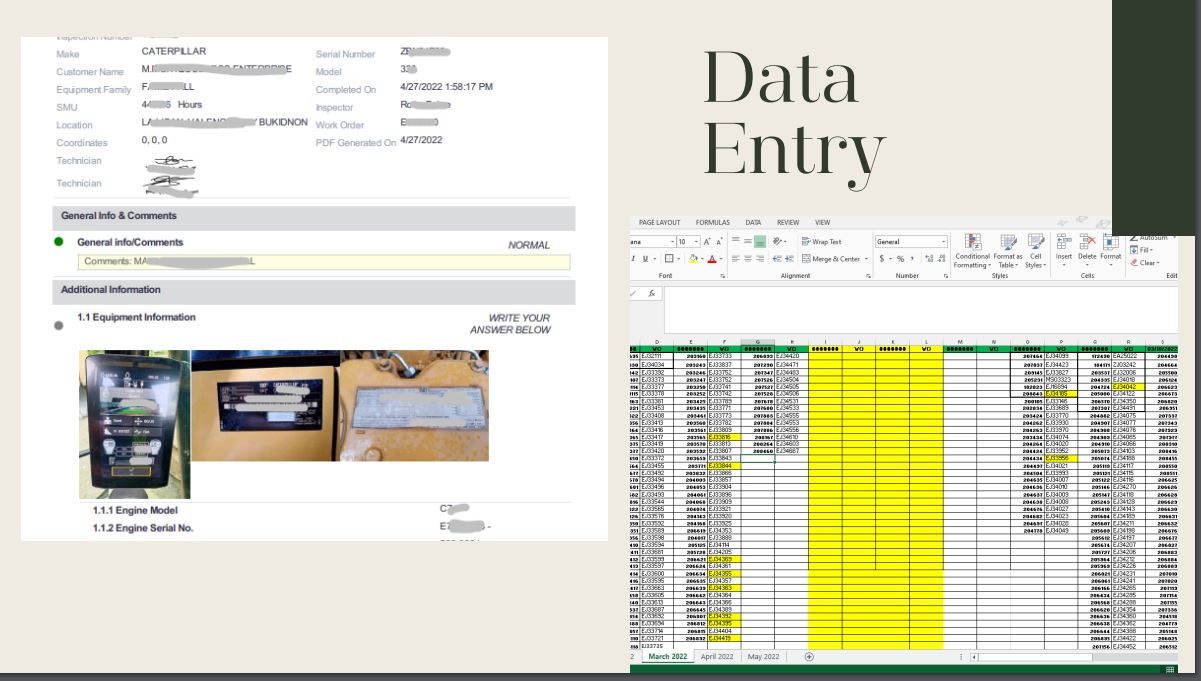Pick the red font color button
The image size is (1201, 681).
[x=712, y=258]
